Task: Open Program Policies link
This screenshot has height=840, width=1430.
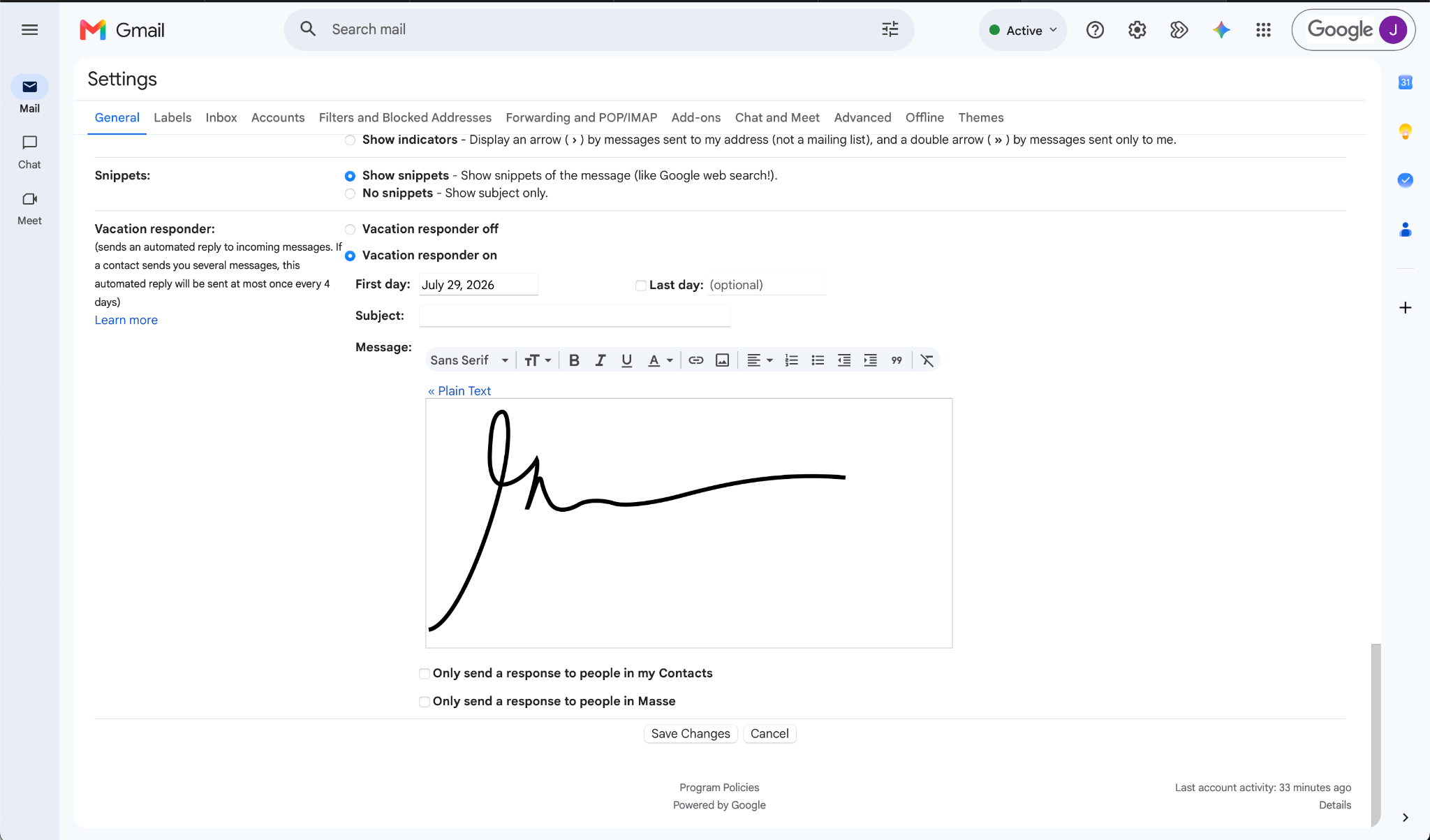Action: point(719,788)
